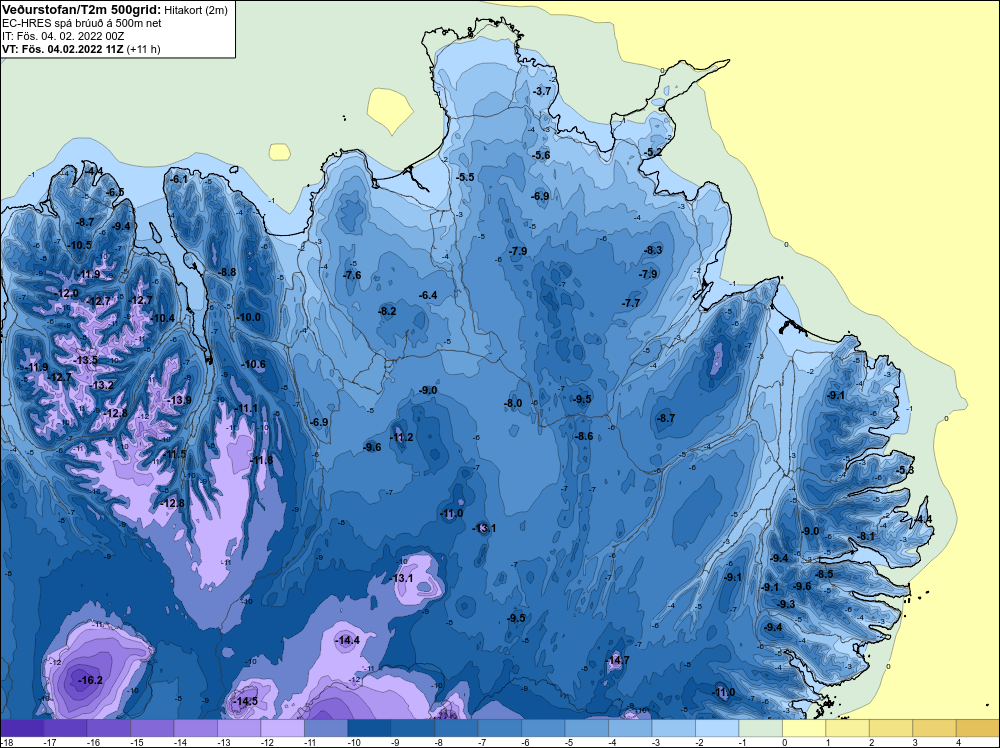This screenshot has width=1000, height=748.
Task: Click legend swatch between -14 and -13
Action: pyautogui.click(x=195, y=728)
